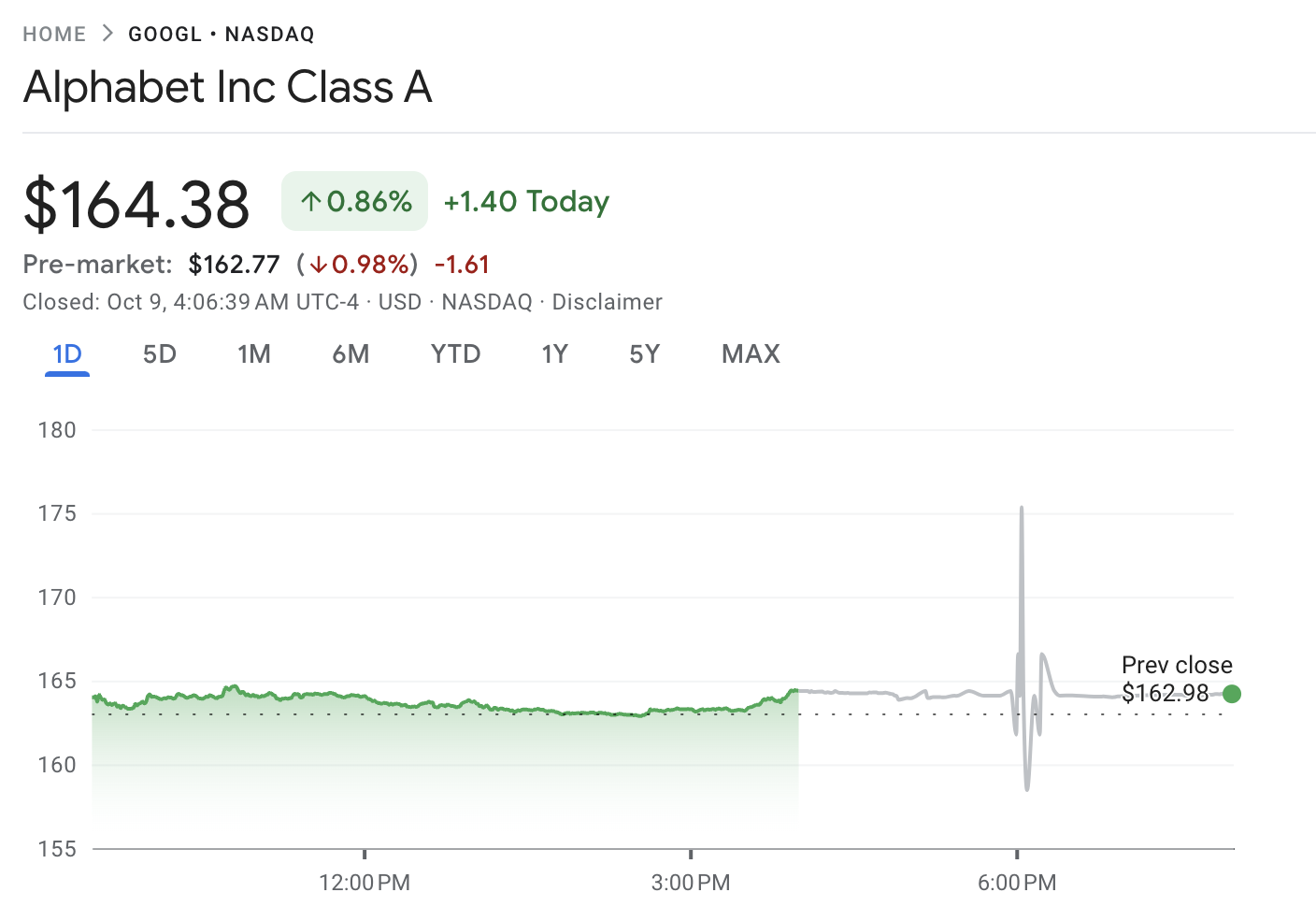Click the green 0.86% change badge

tap(354, 201)
